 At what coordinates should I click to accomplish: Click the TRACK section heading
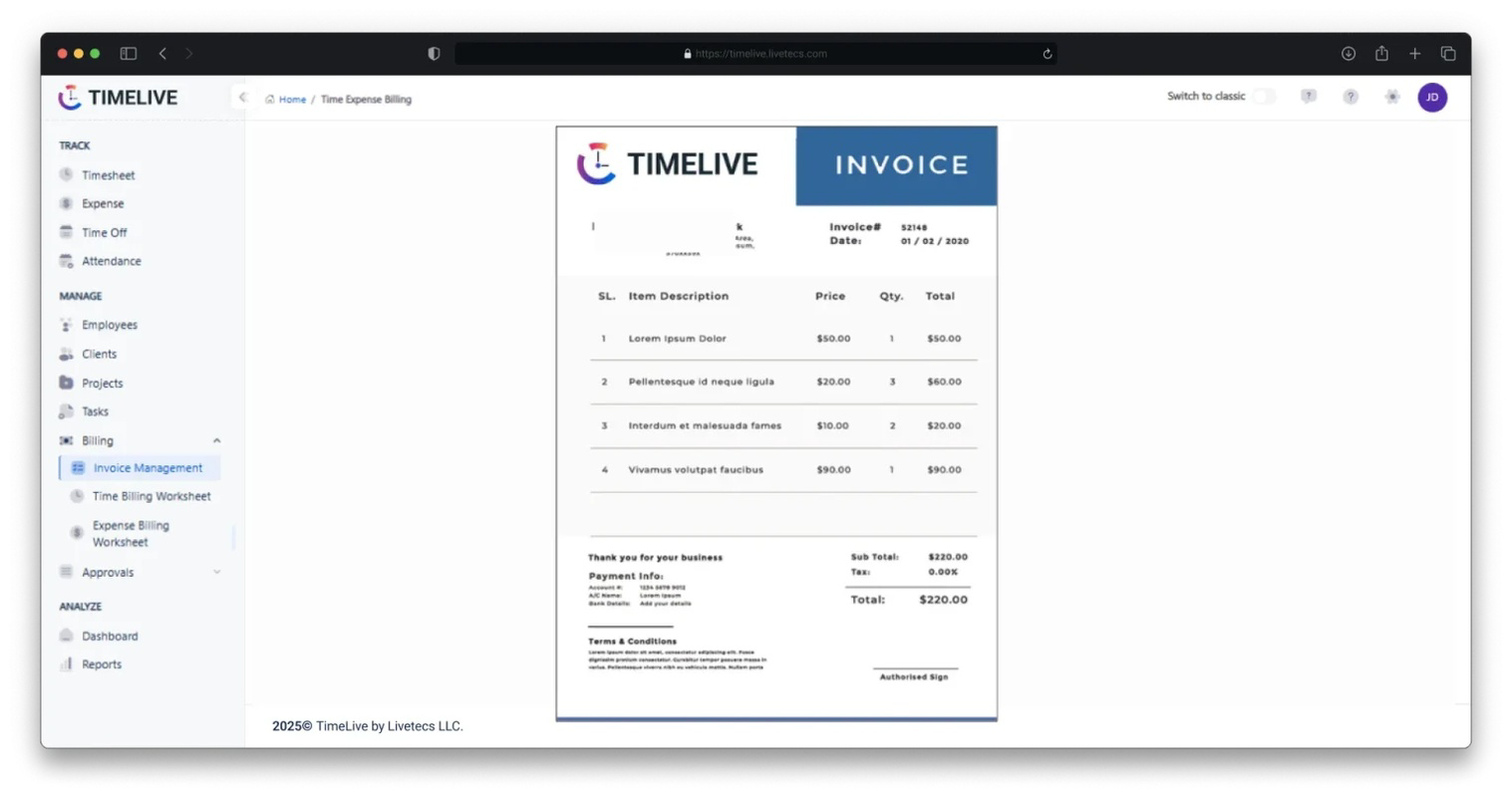pos(75,145)
